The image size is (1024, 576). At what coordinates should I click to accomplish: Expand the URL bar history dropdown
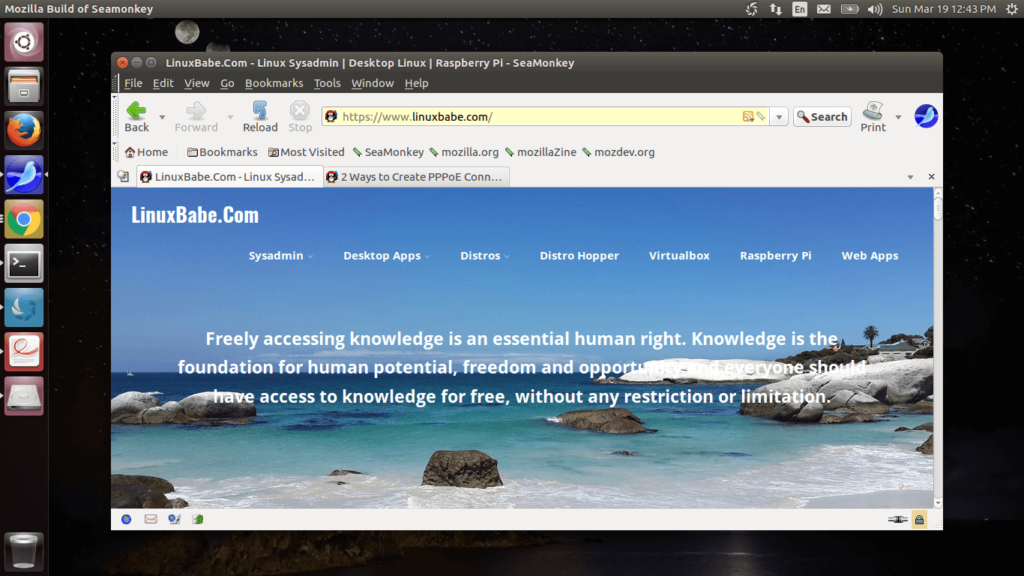point(779,116)
